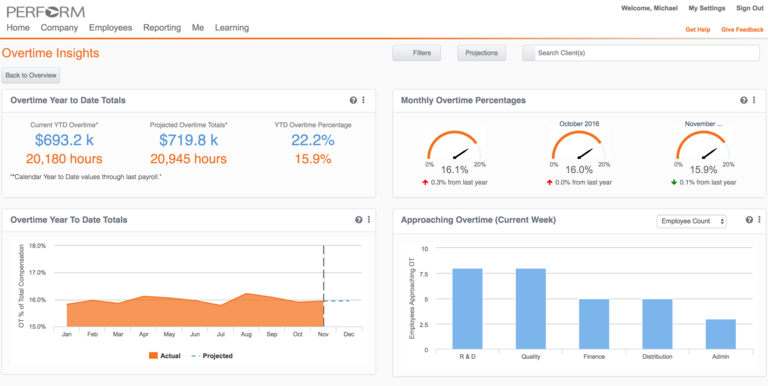
Task: Go to Home menu
Action: (x=18, y=28)
